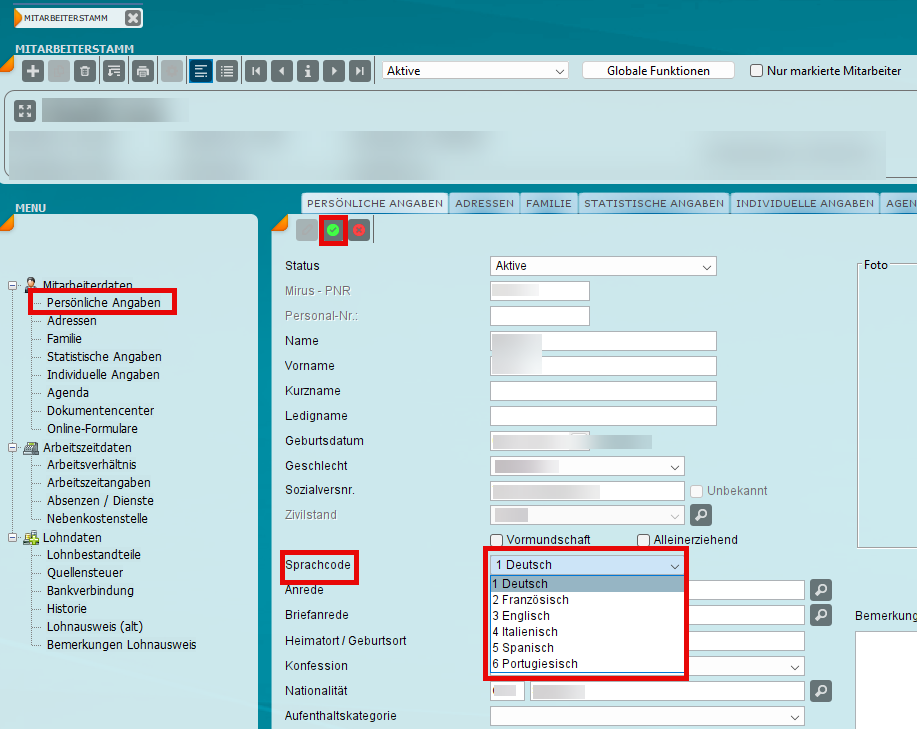Tick the Vormundschaft checkbox

(x=497, y=540)
